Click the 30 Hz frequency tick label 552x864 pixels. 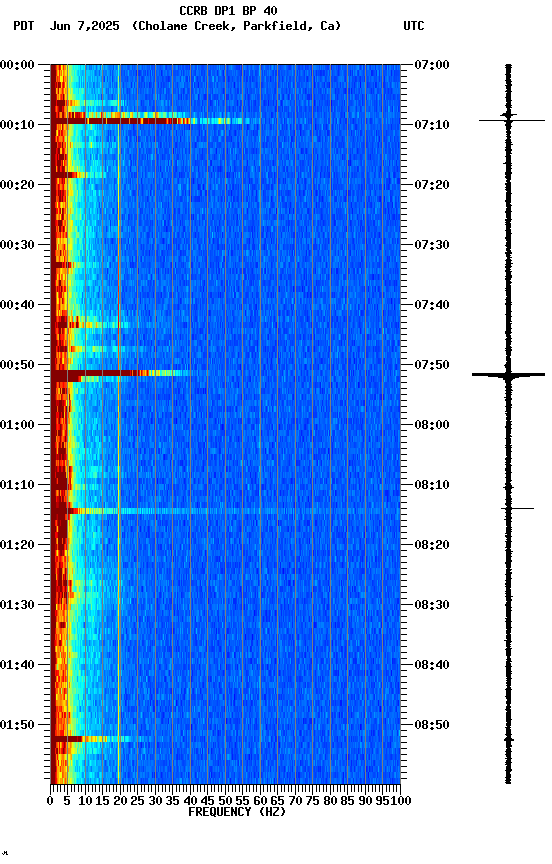(155, 801)
